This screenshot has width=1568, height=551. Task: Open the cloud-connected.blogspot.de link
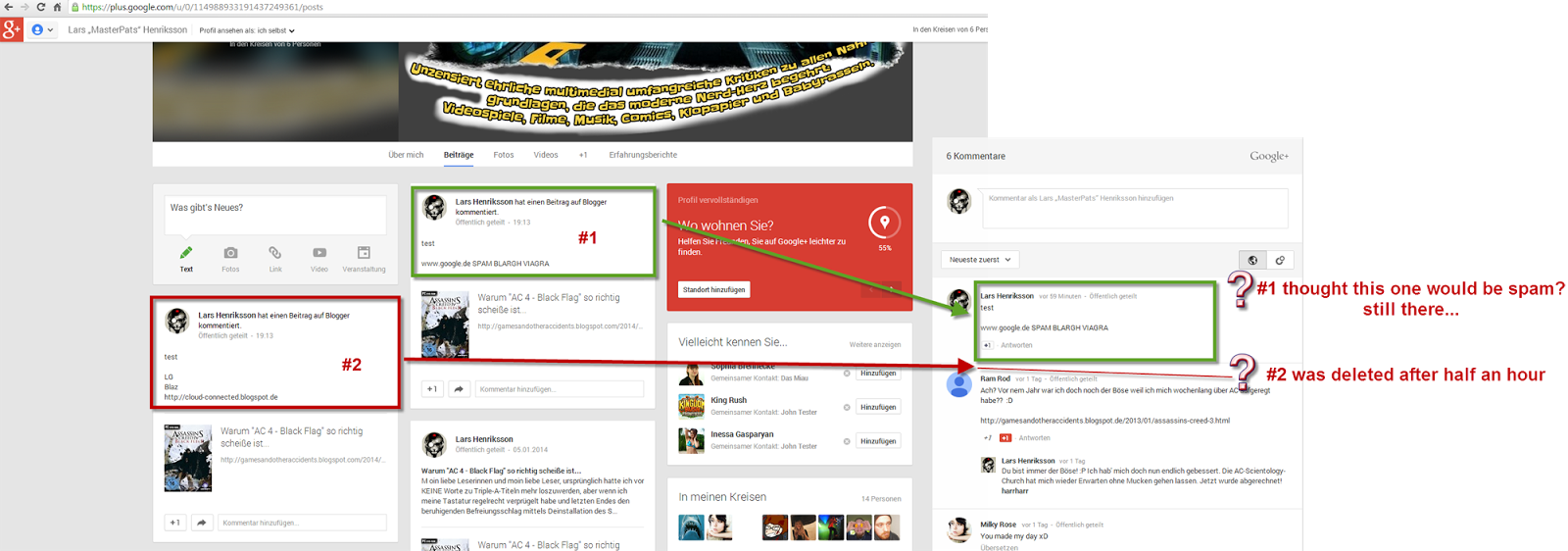pos(220,397)
